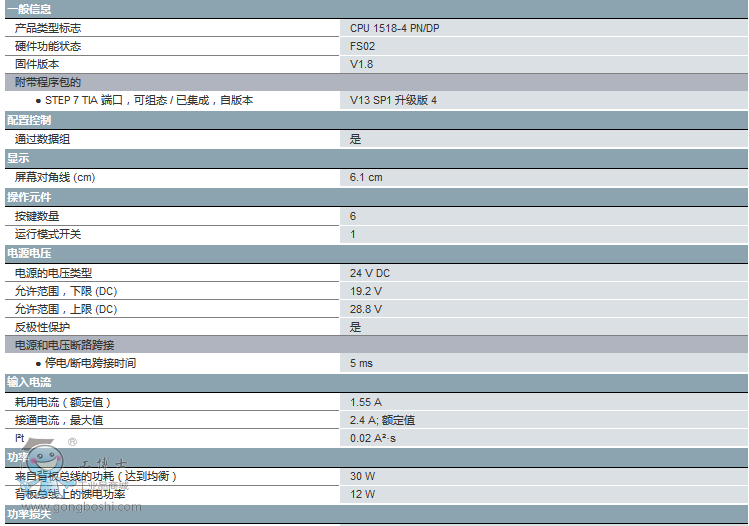Image resolution: width=749 pixels, height=526 pixels.
Task: Click the bullet before 停电/断电跨接时间
Action: click(x=38, y=364)
